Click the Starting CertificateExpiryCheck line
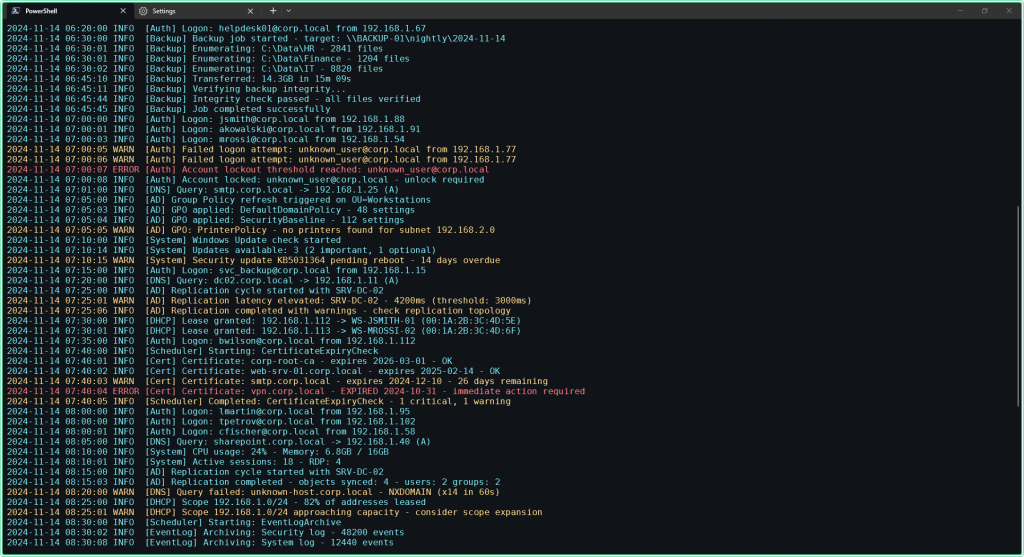Viewport: 1024px width, 557px height. (x=193, y=351)
